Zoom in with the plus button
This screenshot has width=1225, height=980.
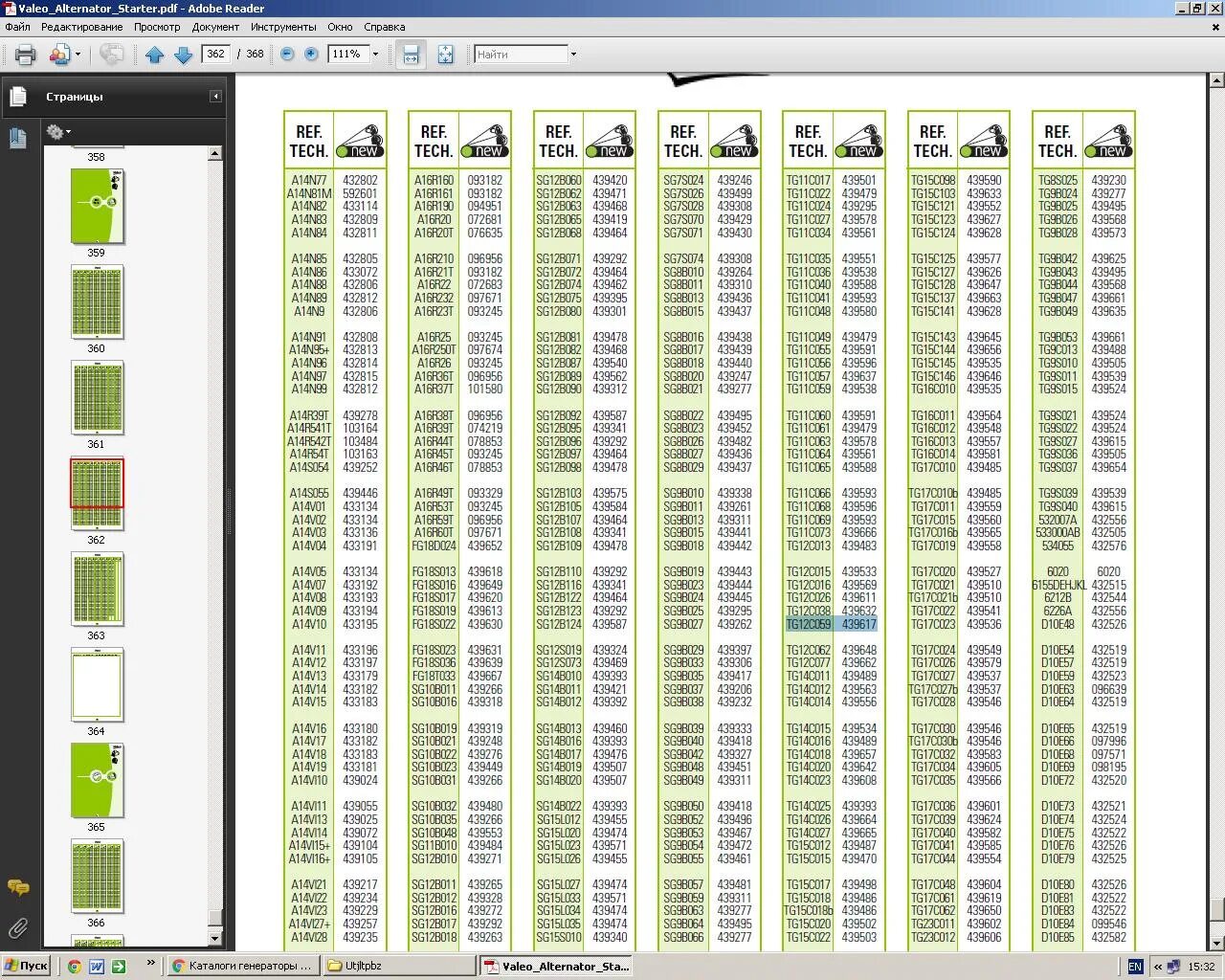[x=311, y=55]
